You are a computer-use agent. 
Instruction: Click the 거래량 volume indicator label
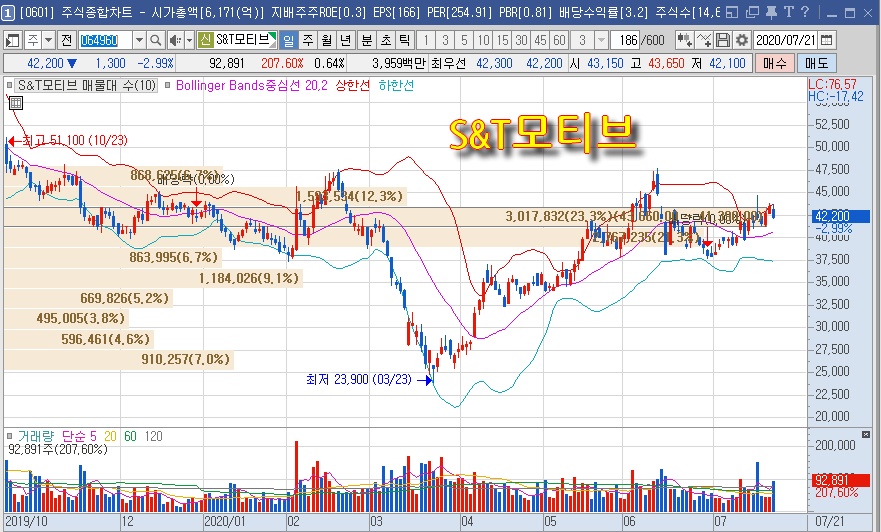click(x=36, y=436)
